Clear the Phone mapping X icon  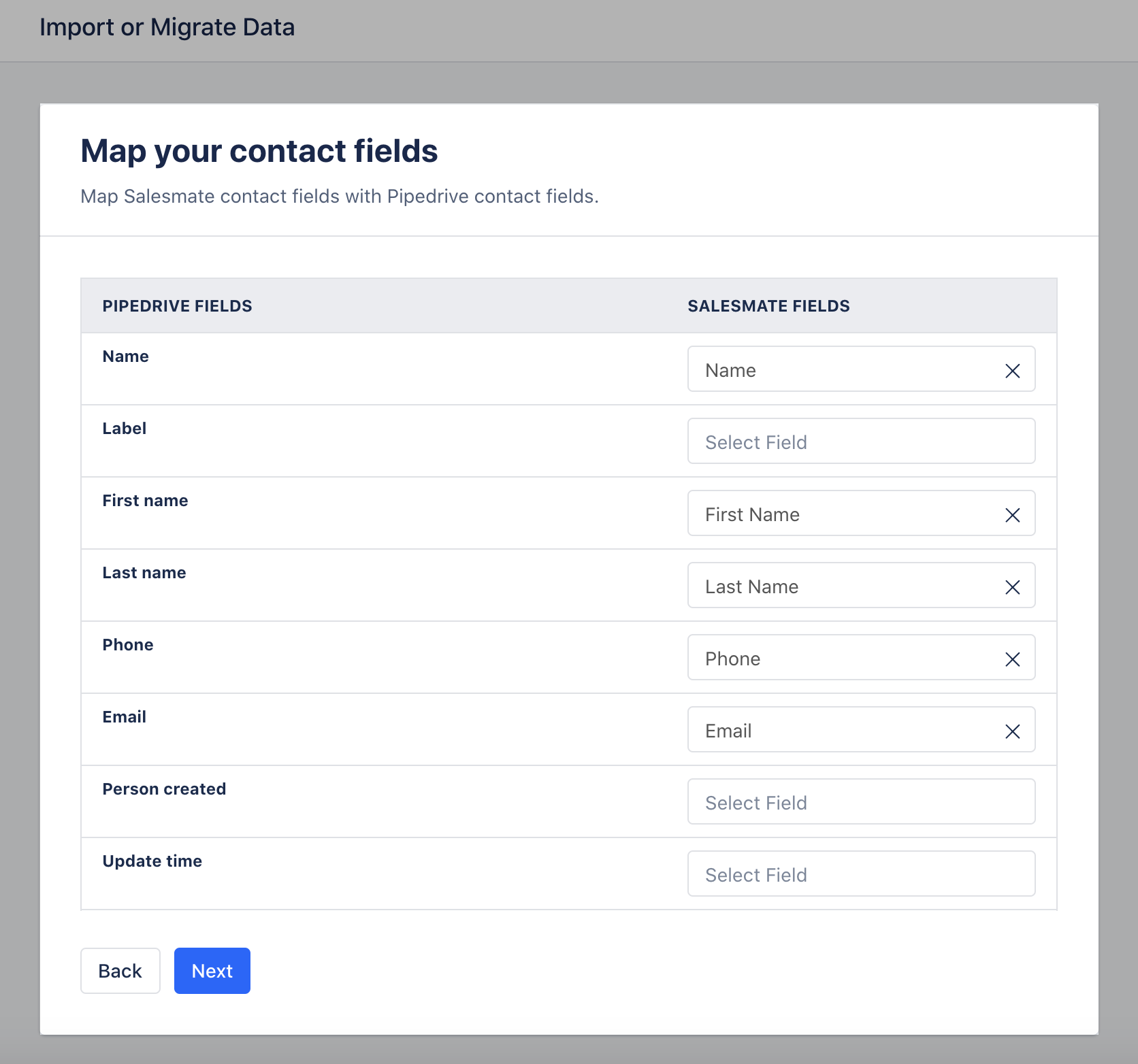tap(1012, 659)
